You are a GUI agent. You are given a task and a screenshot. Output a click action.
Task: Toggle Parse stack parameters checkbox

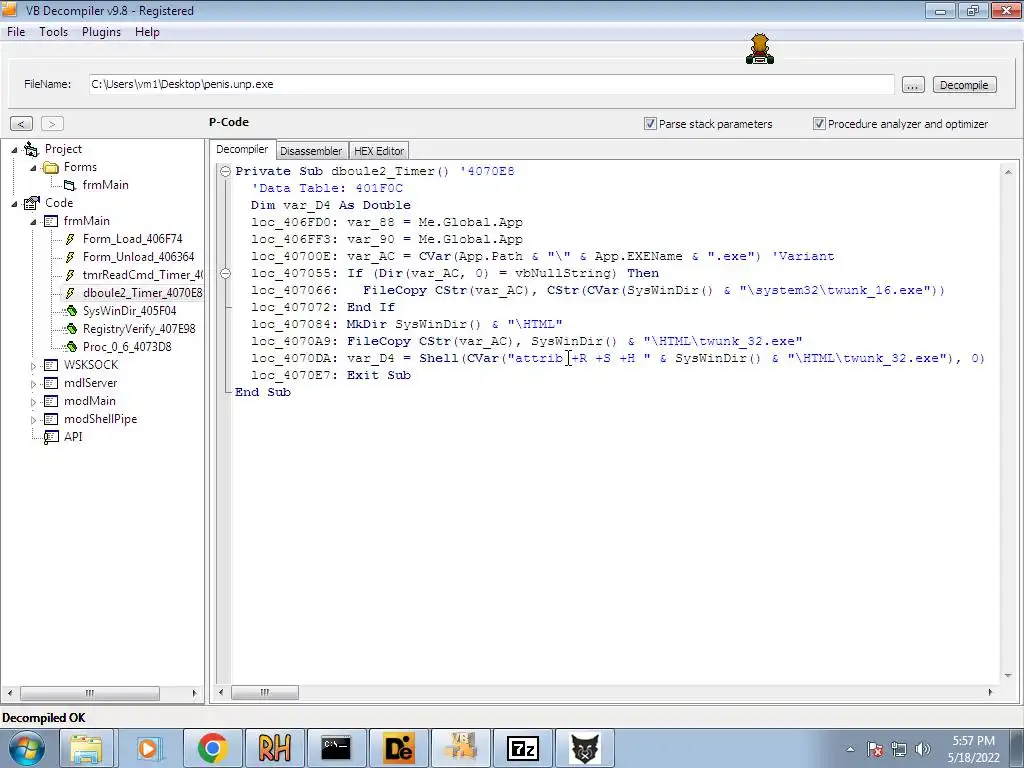[x=650, y=123]
